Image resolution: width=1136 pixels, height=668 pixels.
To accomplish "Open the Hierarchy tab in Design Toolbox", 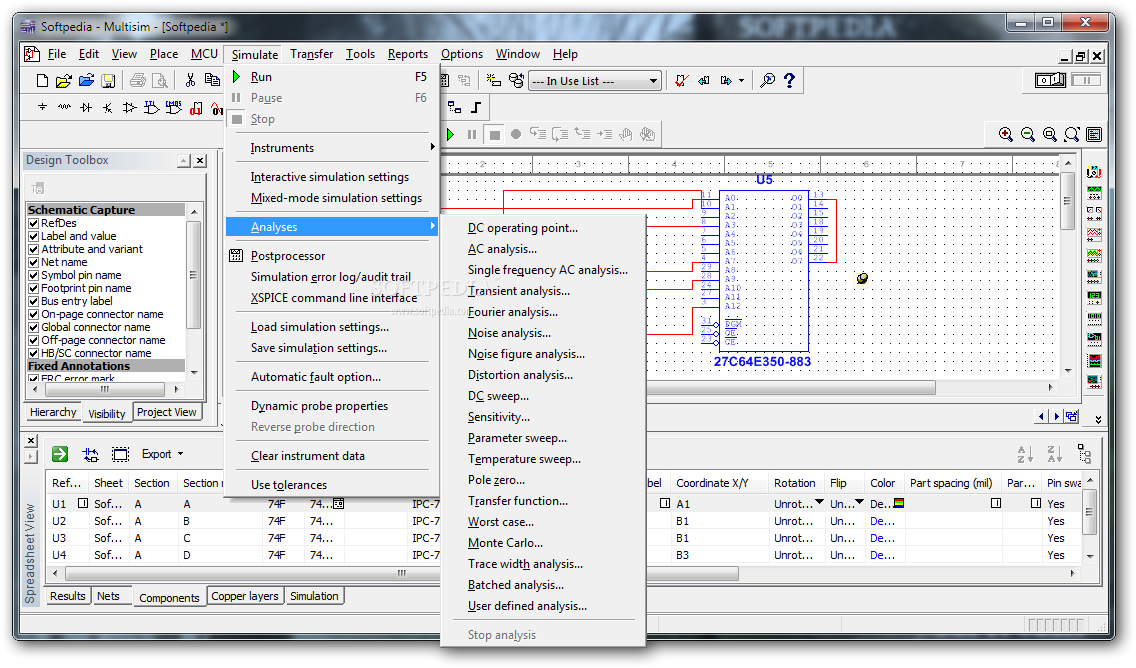I will pyautogui.click(x=53, y=412).
